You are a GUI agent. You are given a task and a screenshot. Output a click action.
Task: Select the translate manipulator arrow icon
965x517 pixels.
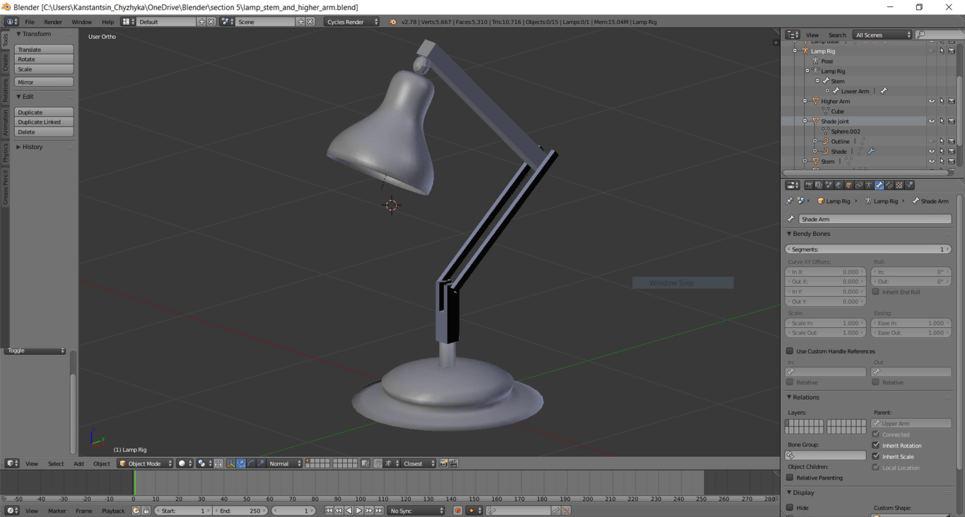241,463
